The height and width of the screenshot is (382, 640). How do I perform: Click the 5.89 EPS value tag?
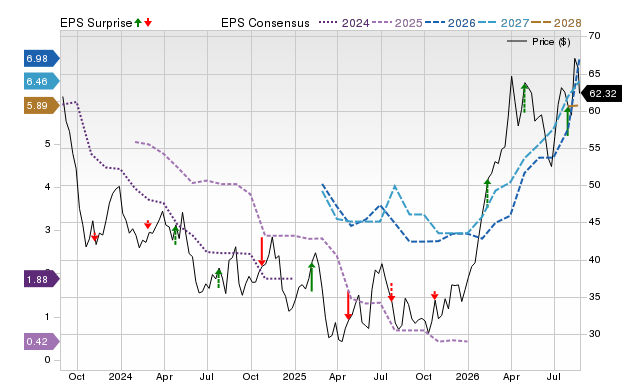point(42,106)
